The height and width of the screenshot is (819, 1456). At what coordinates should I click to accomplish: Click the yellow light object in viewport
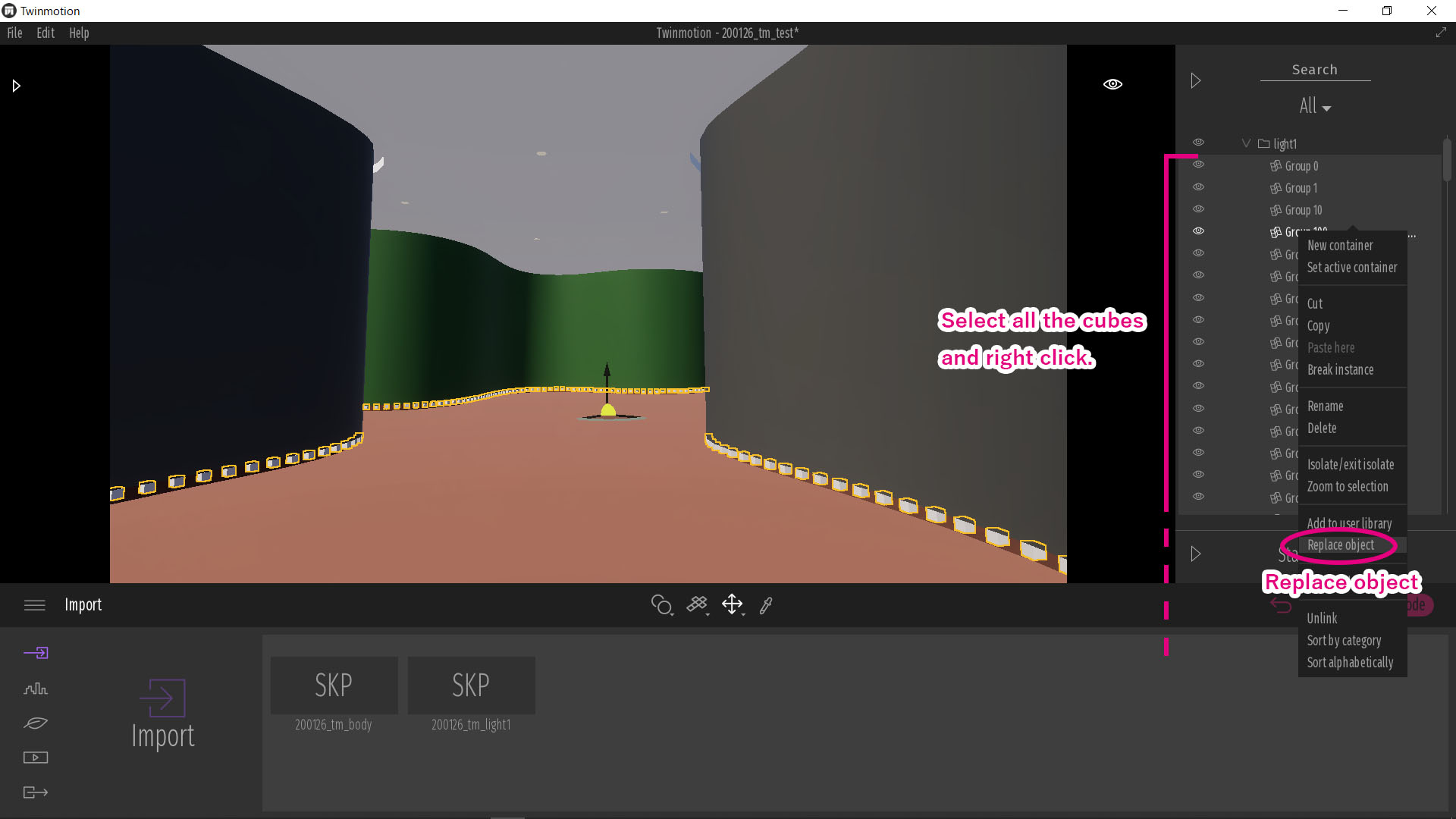tap(608, 411)
